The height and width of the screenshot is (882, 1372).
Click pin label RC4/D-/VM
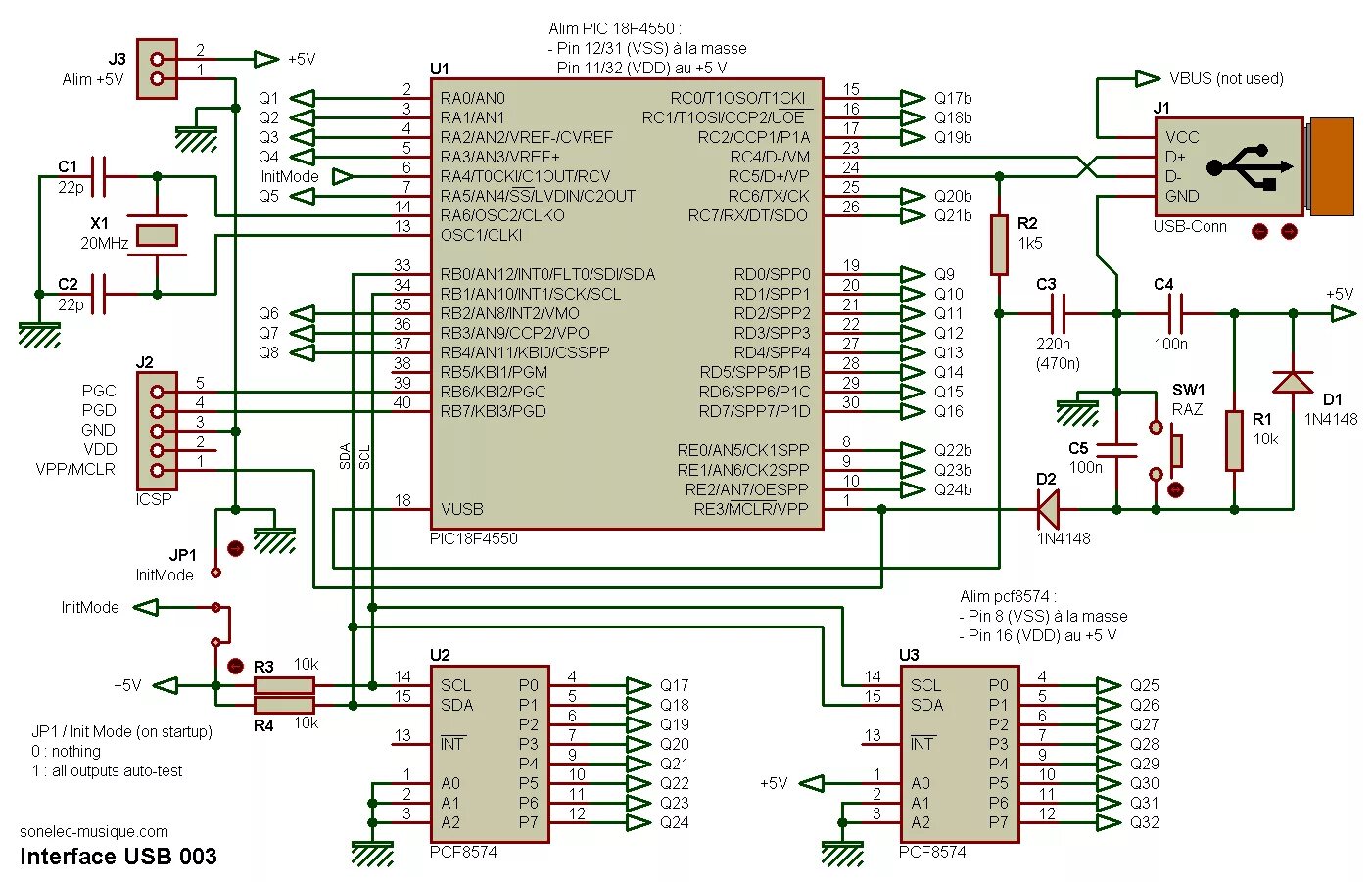(x=770, y=157)
